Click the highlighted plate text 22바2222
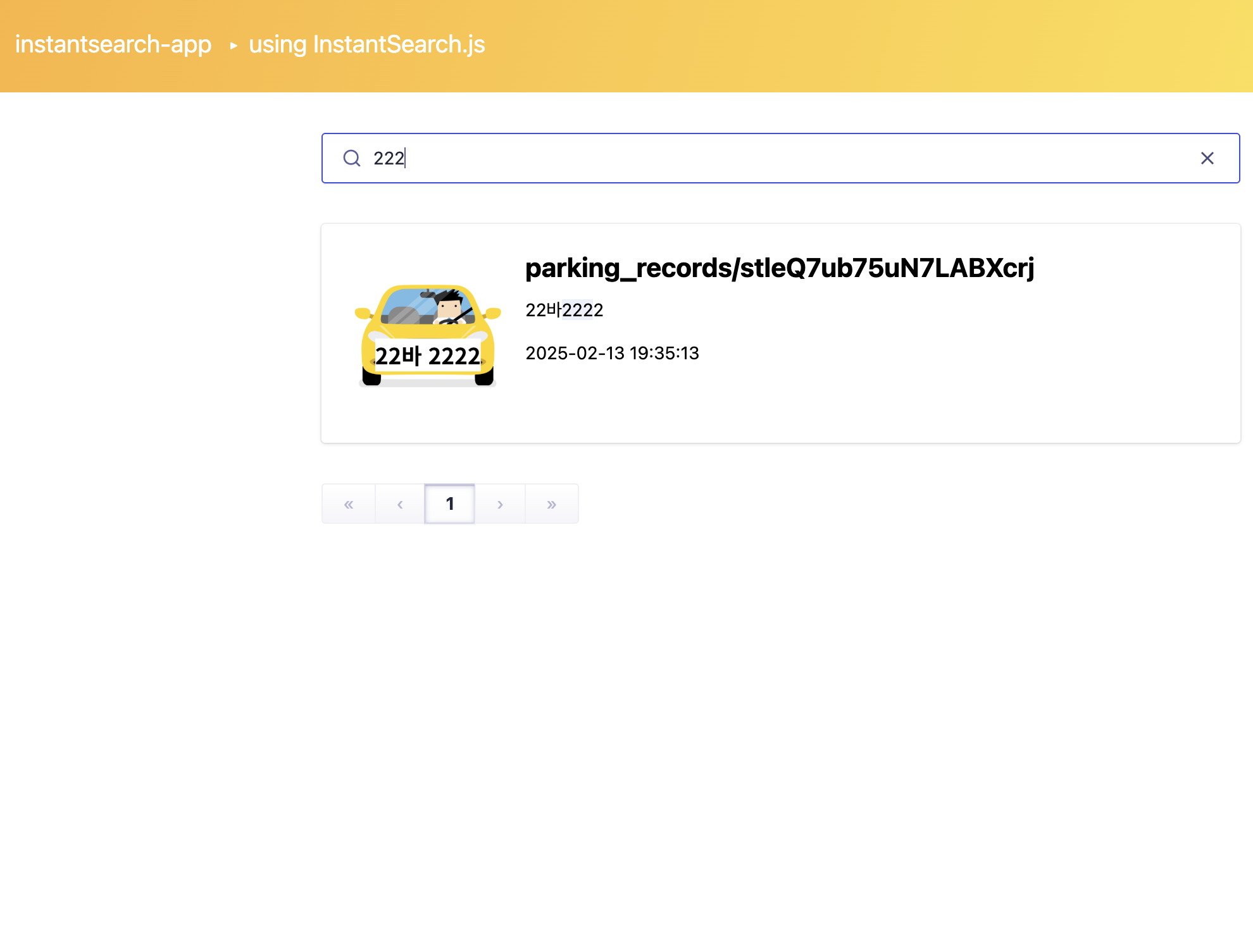Image resolution: width=1253 pixels, height=952 pixels. click(x=564, y=310)
